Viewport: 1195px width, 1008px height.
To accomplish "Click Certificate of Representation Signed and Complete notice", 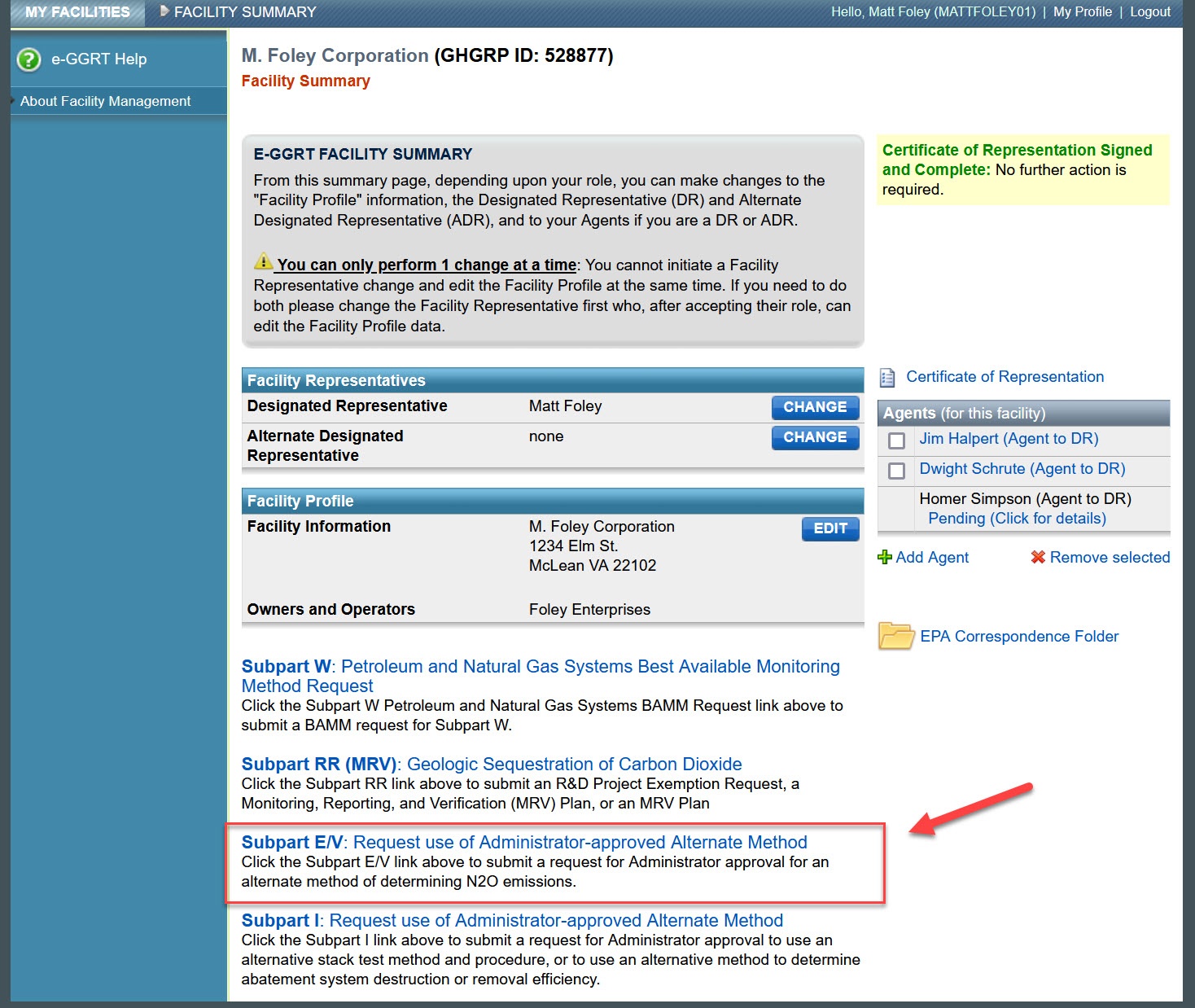I will coord(1022,169).
